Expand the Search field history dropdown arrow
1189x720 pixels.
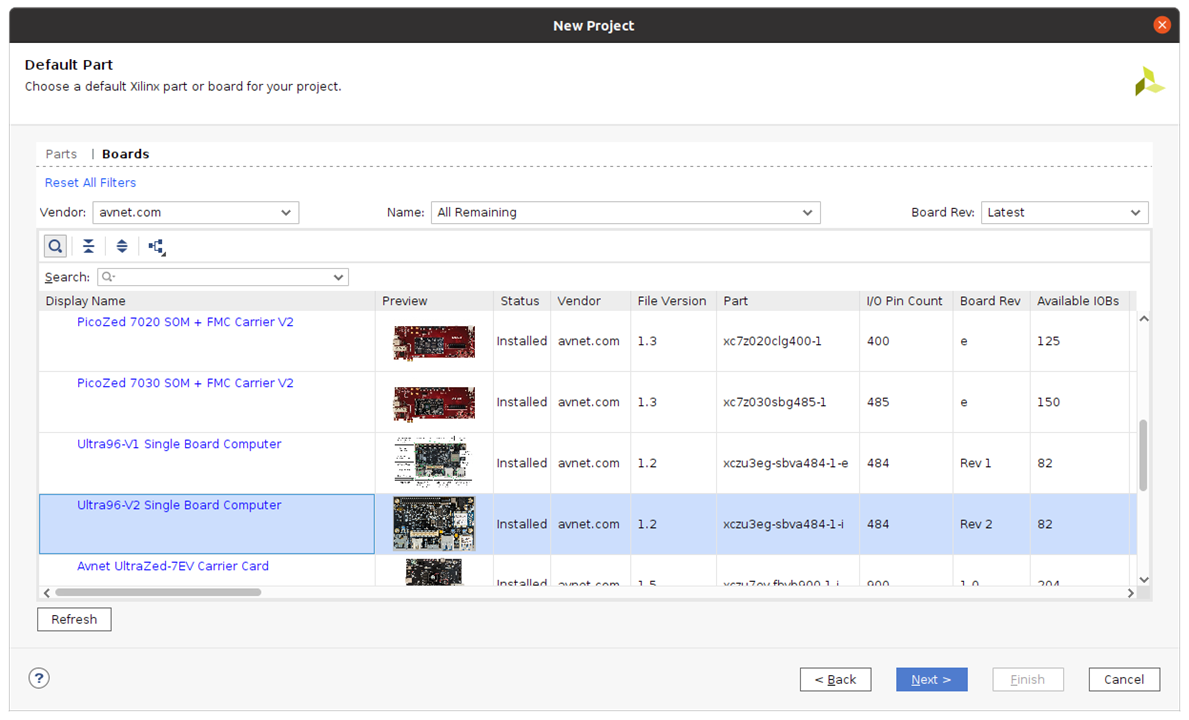[338, 277]
